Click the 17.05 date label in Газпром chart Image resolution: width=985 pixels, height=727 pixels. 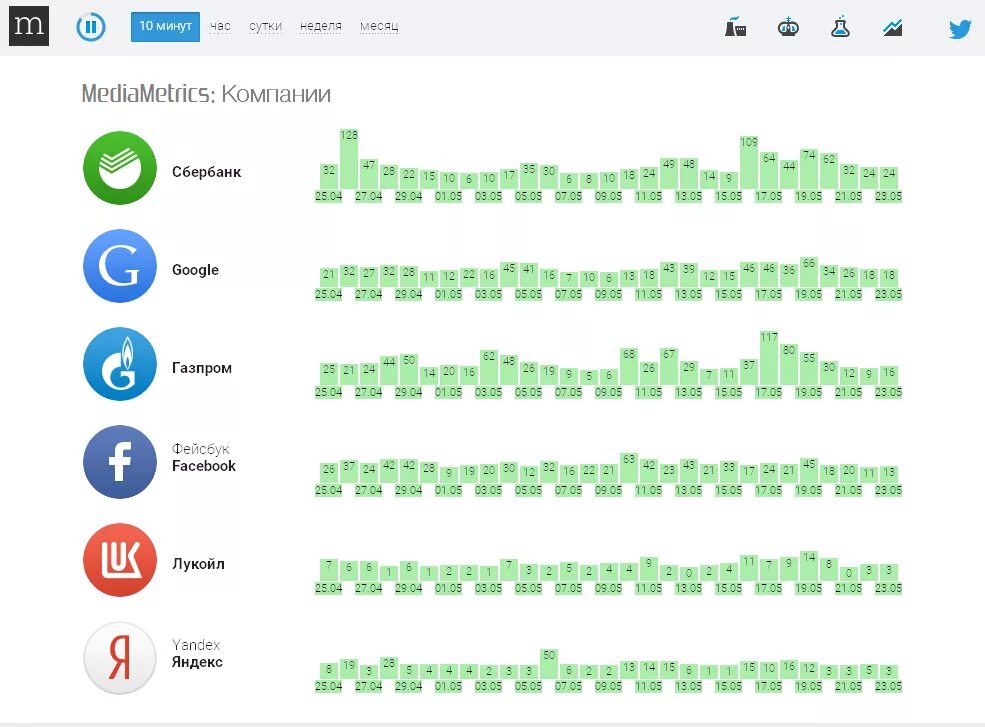coord(768,392)
